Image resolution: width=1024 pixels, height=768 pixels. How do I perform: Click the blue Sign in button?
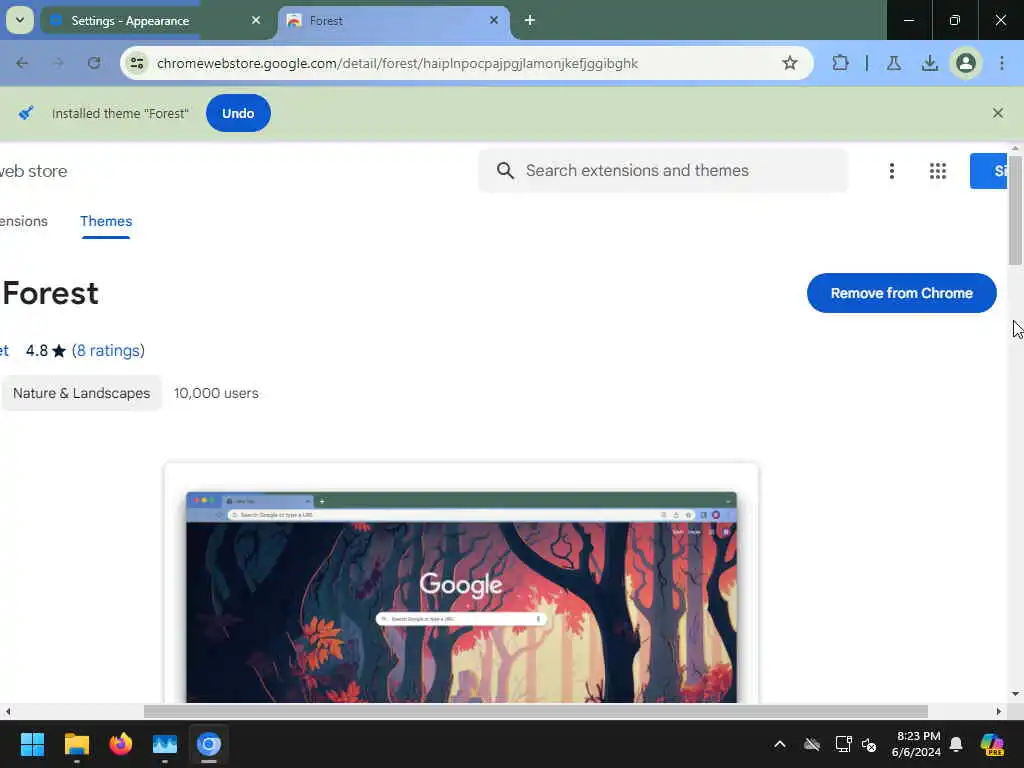click(x=989, y=171)
